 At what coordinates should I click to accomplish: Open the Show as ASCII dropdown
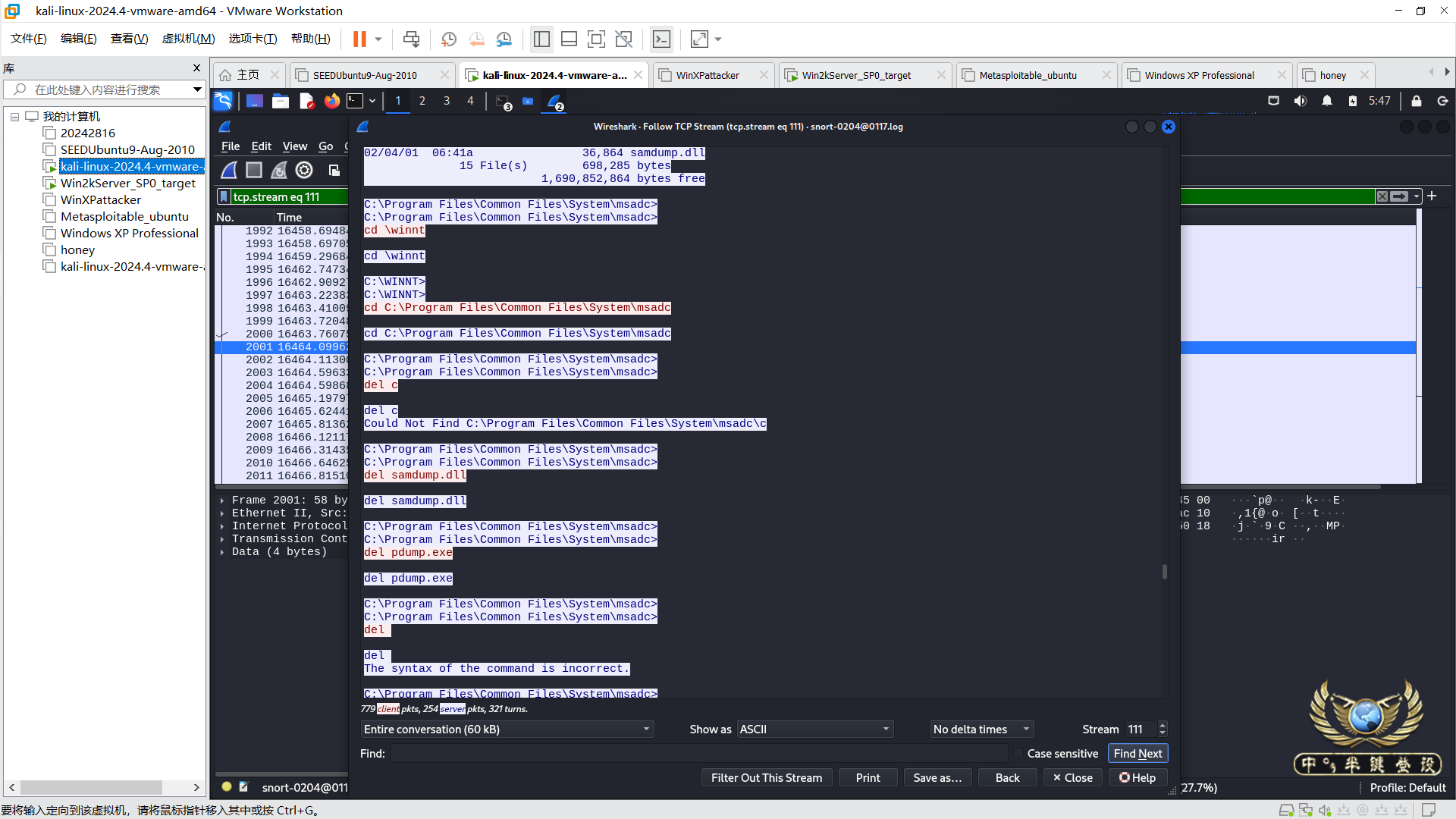(814, 729)
